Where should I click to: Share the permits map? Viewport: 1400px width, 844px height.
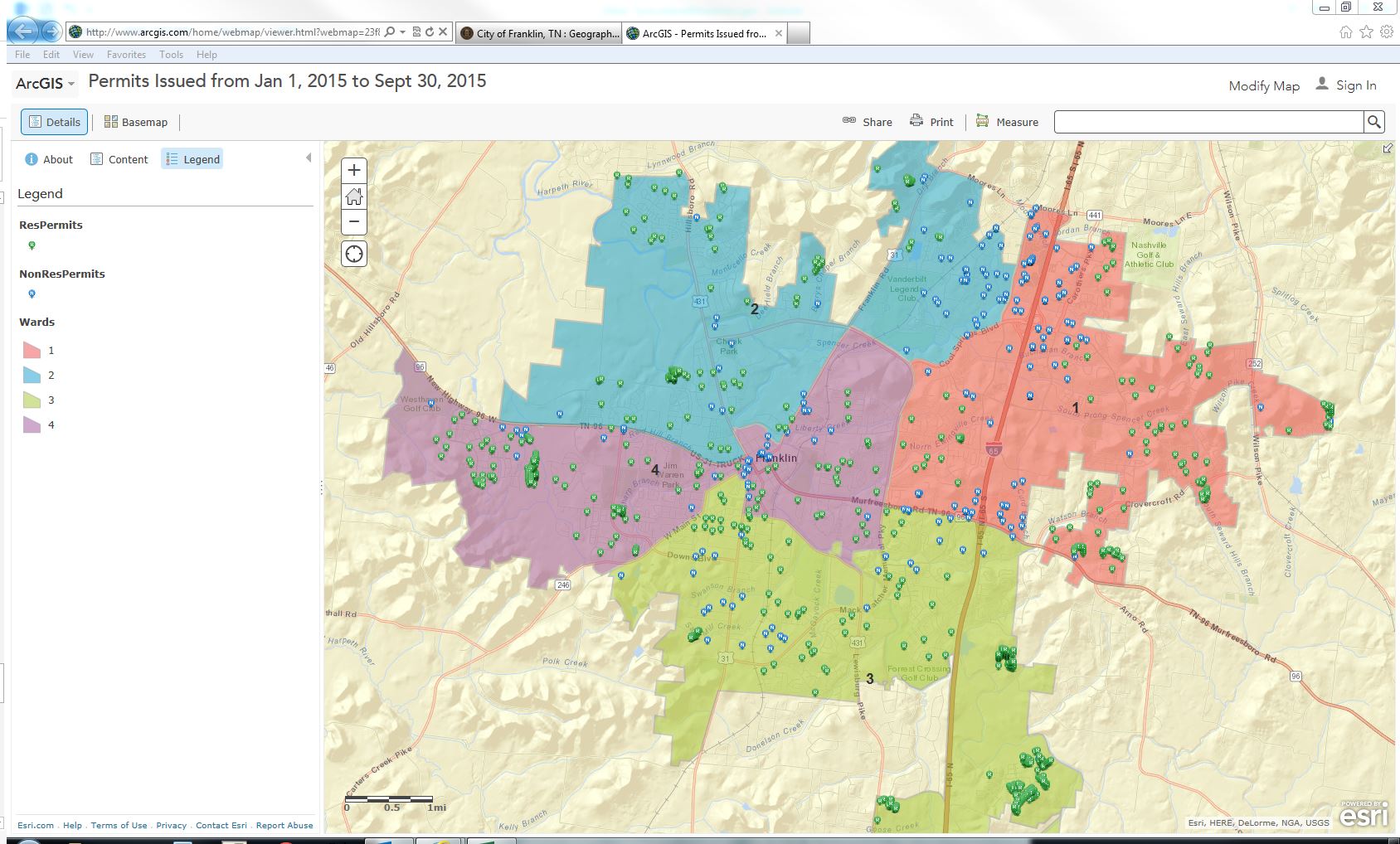(868, 122)
